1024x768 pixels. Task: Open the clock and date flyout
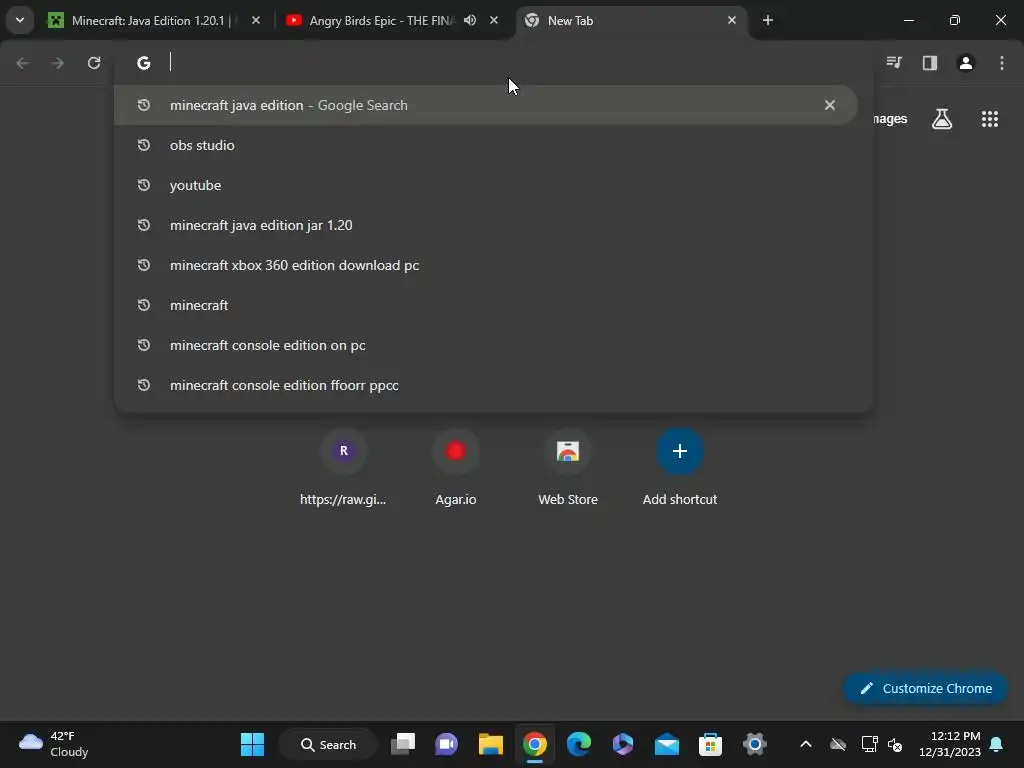tap(950, 744)
